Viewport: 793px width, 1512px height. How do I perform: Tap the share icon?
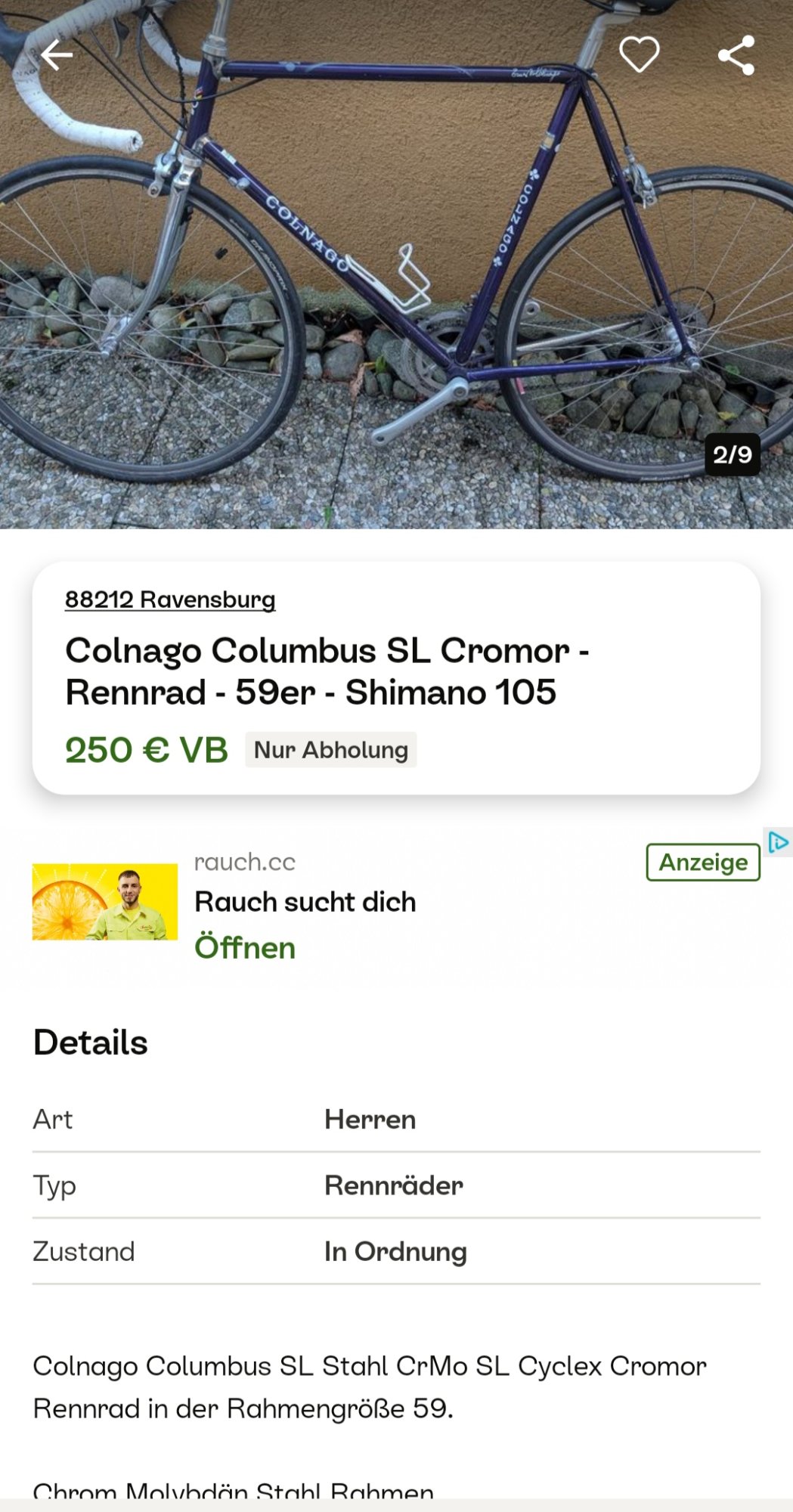(736, 55)
